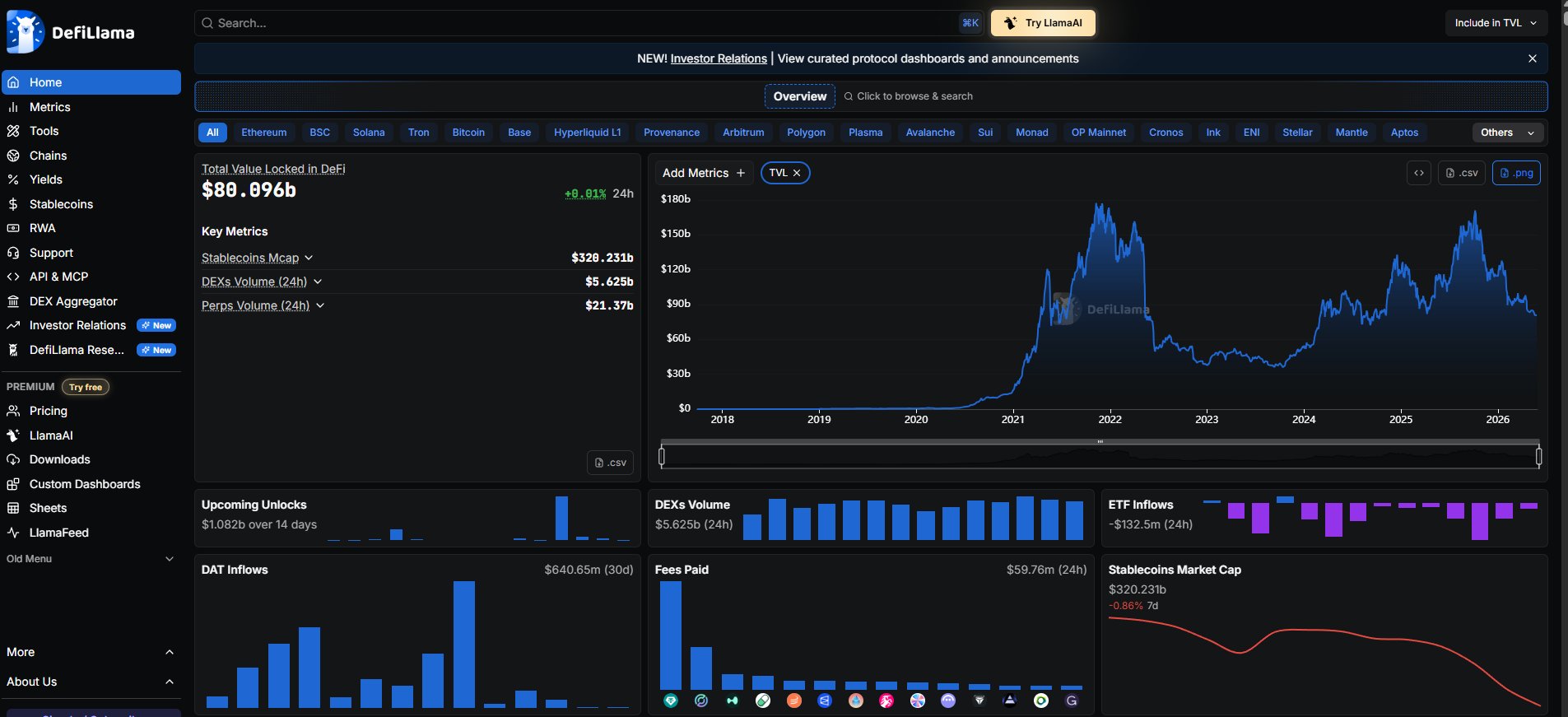Collapse the About Us section
Viewport: 1568px width, 717px height.
(x=91, y=682)
